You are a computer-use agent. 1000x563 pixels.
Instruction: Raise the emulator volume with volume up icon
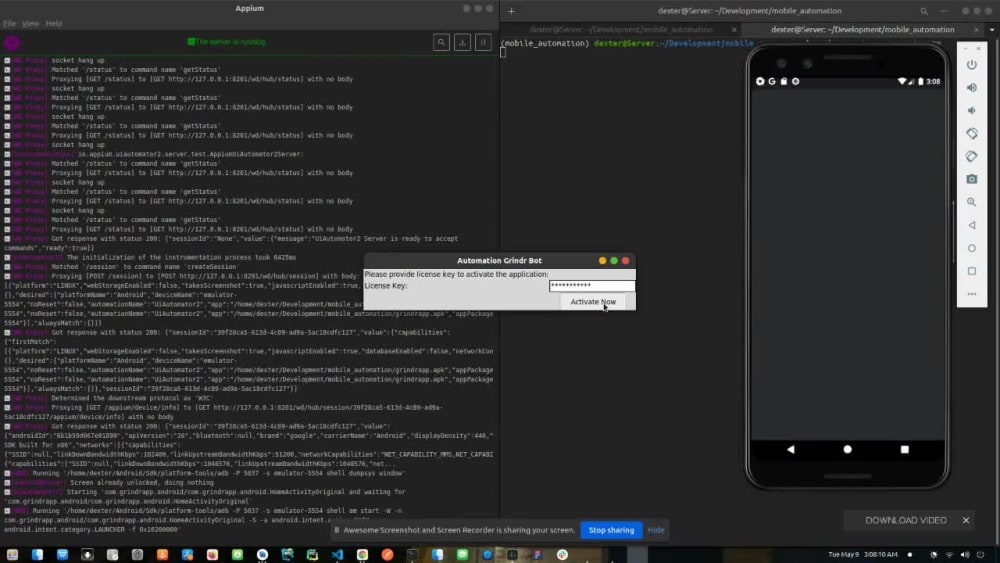971,87
